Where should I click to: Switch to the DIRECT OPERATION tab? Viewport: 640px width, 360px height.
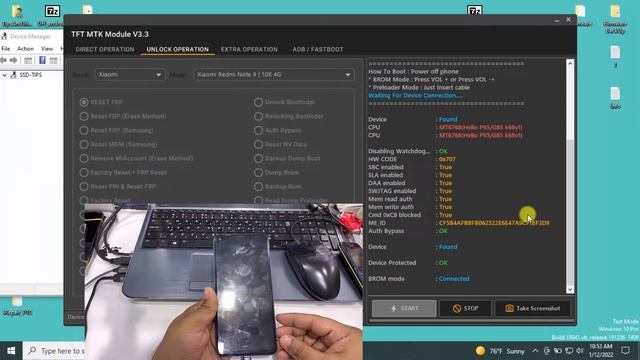(x=105, y=49)
